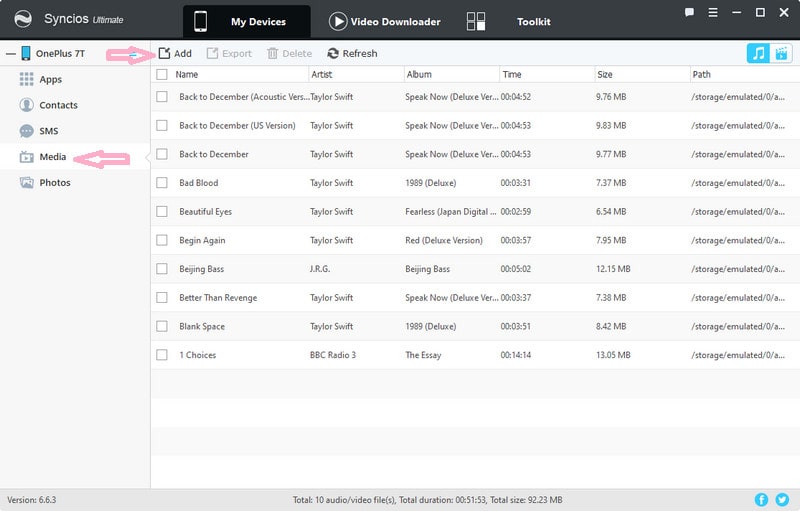The width and height of the screenshot is (800, 511).
Task: Open the hamburger menu icon
Action: click(x=713, y=12)
